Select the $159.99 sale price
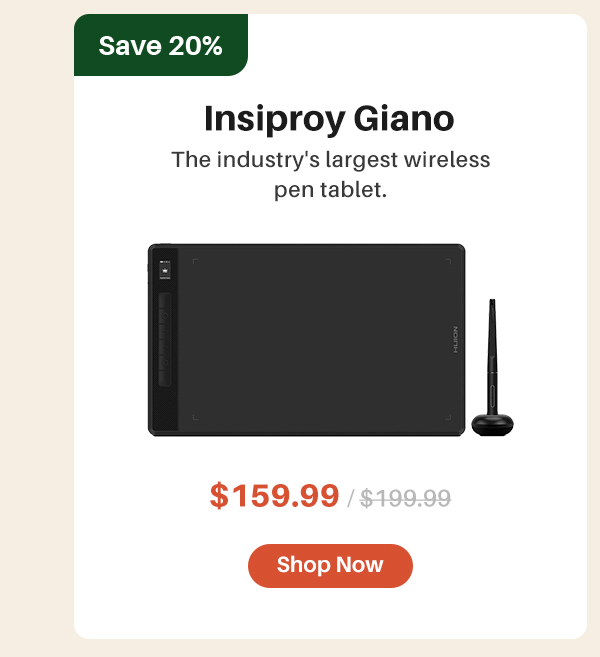 point(274,496)
